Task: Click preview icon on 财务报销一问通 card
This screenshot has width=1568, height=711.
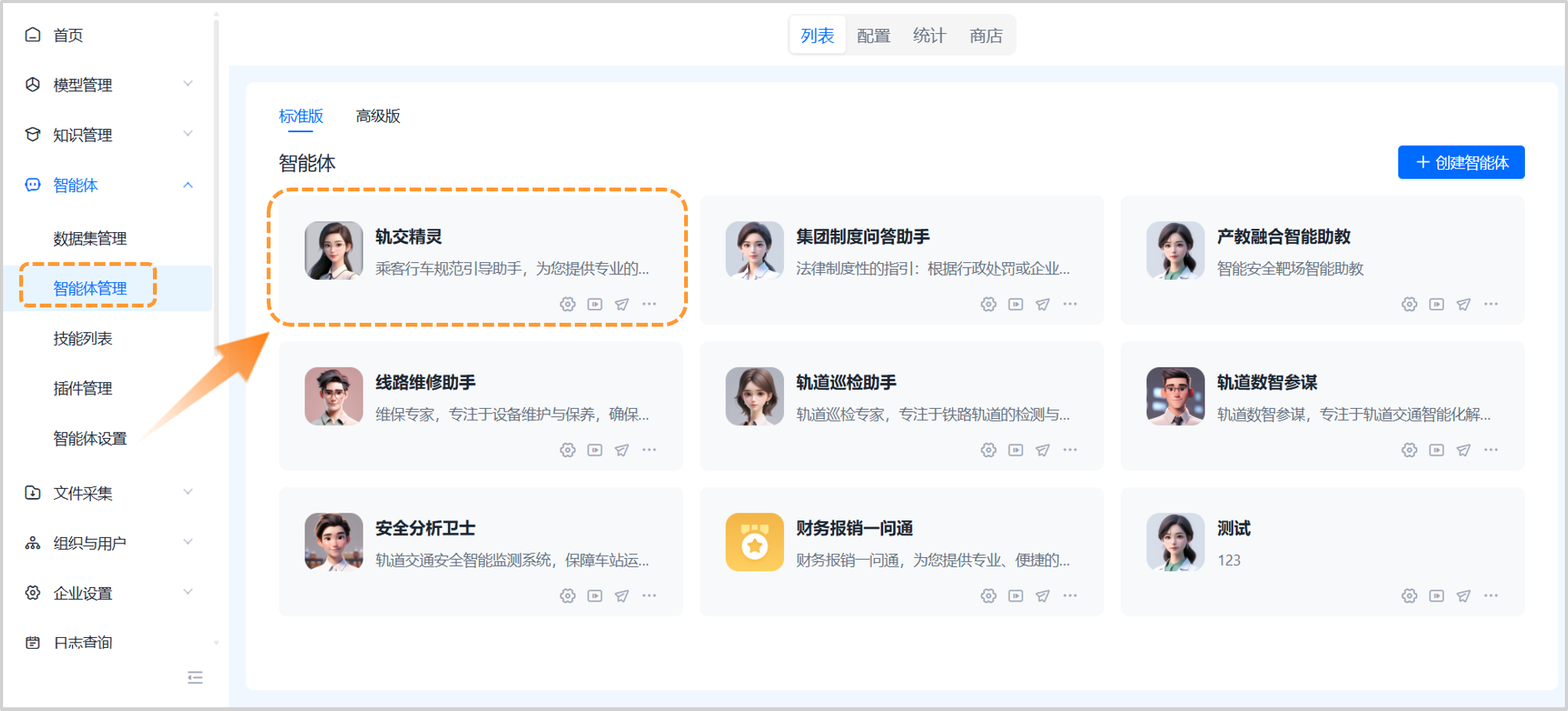Action: (1016, 596)
